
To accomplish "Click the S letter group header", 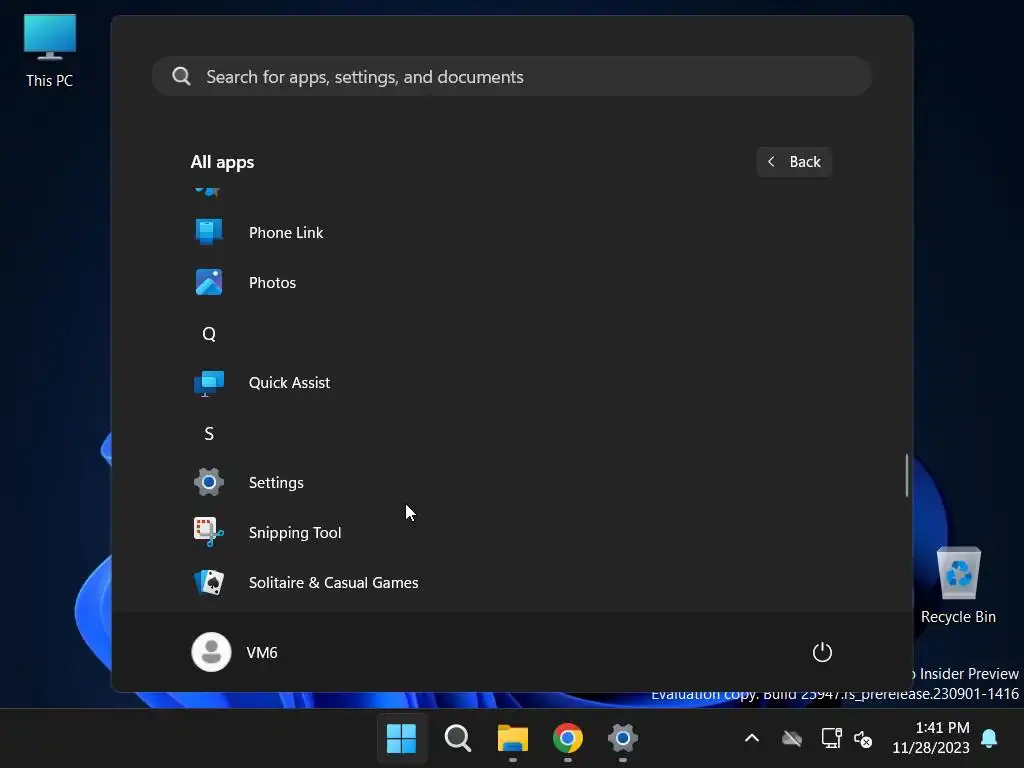I will coord(209,434).
